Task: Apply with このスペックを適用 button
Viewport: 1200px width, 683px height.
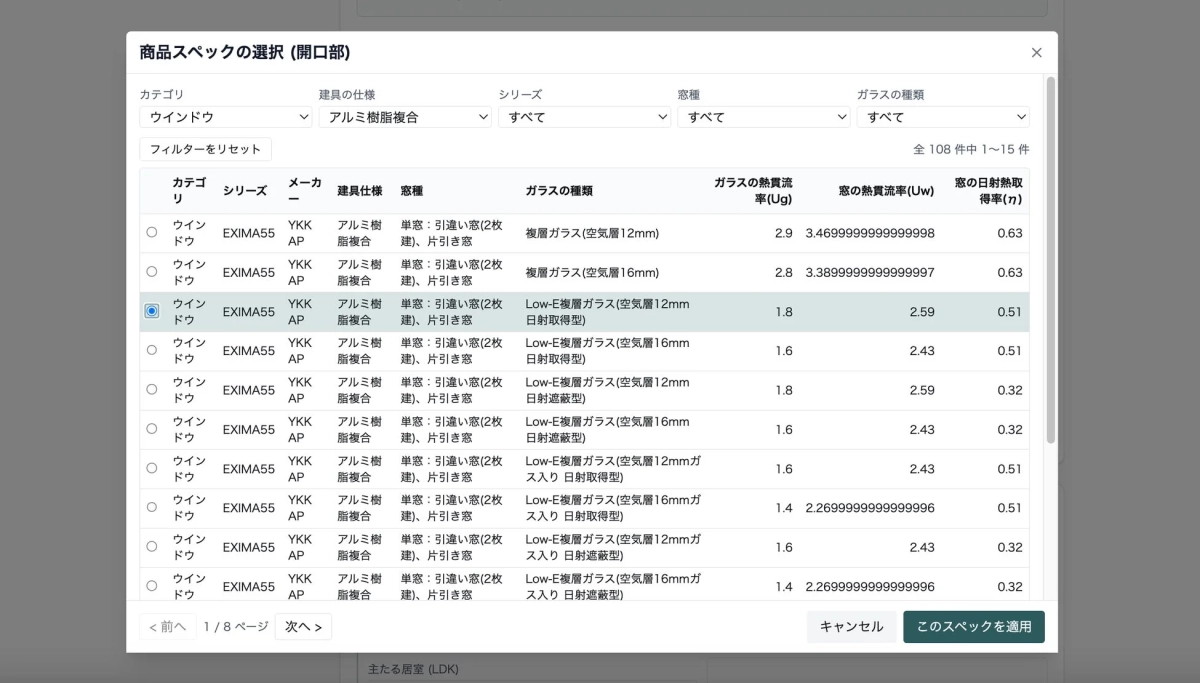Action: (974, 627)
